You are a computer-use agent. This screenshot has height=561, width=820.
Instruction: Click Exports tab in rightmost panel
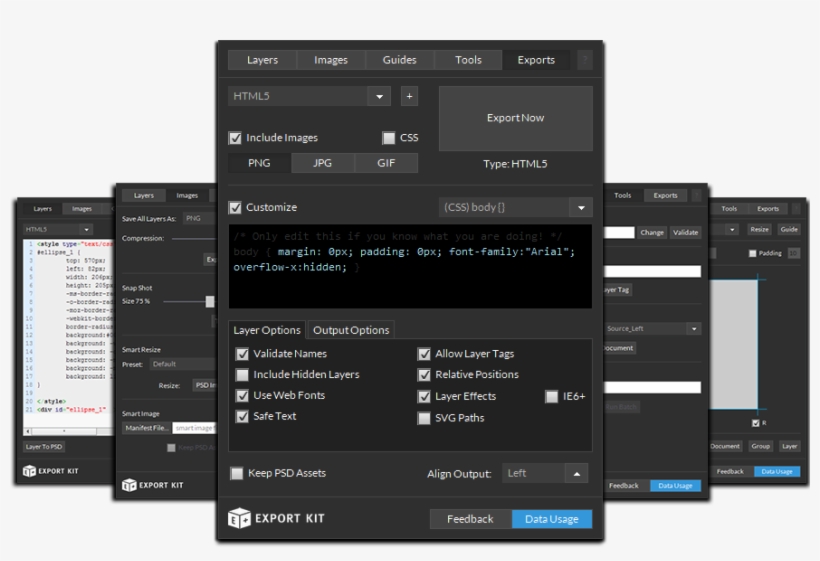coord(768,209)
